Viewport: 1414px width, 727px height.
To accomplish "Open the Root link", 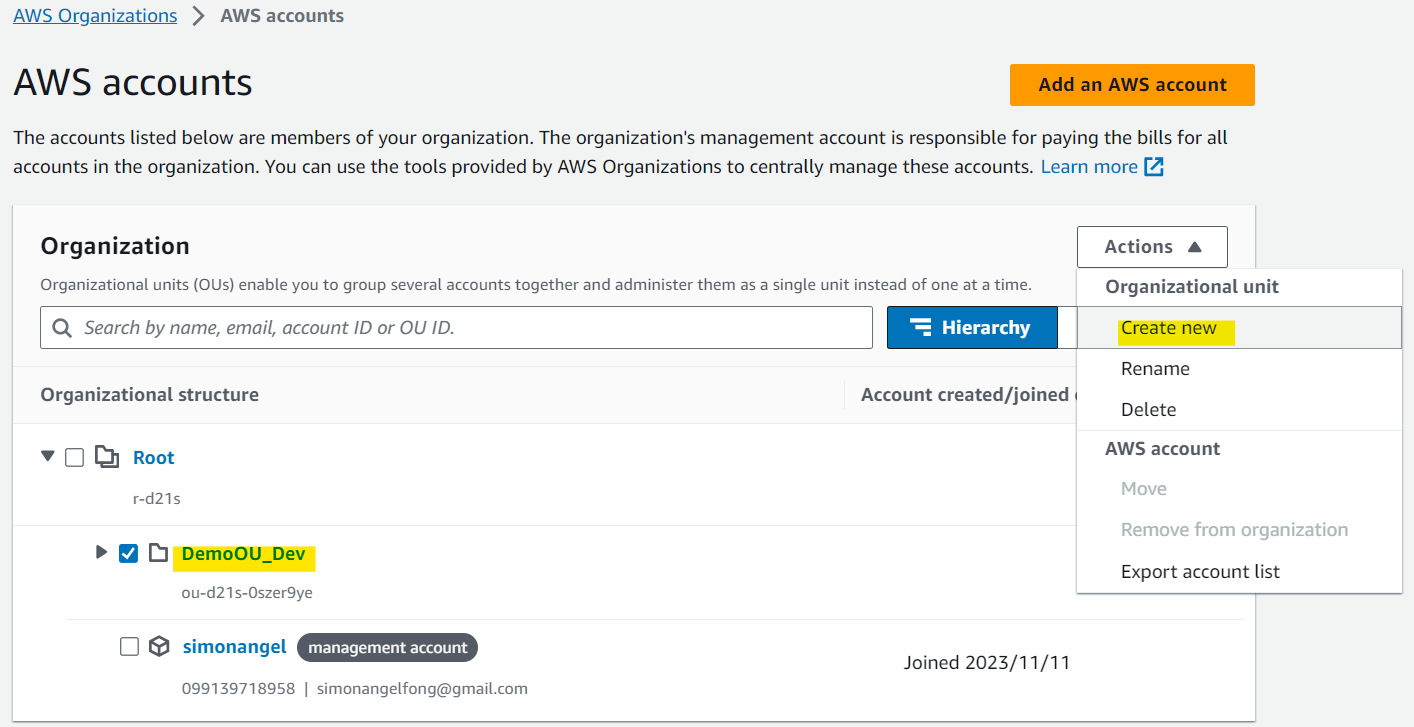I will 154,458.
